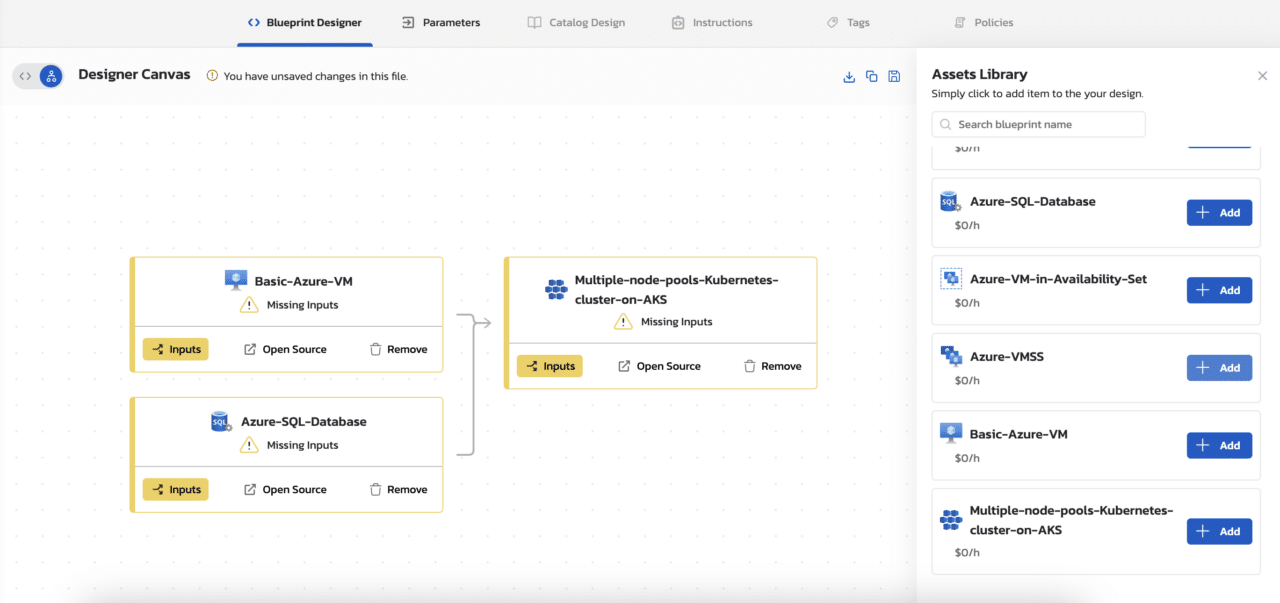1280x603 pixels.
Task: Click the Designer Canvas heading
Action: click(x=134, y=74)
